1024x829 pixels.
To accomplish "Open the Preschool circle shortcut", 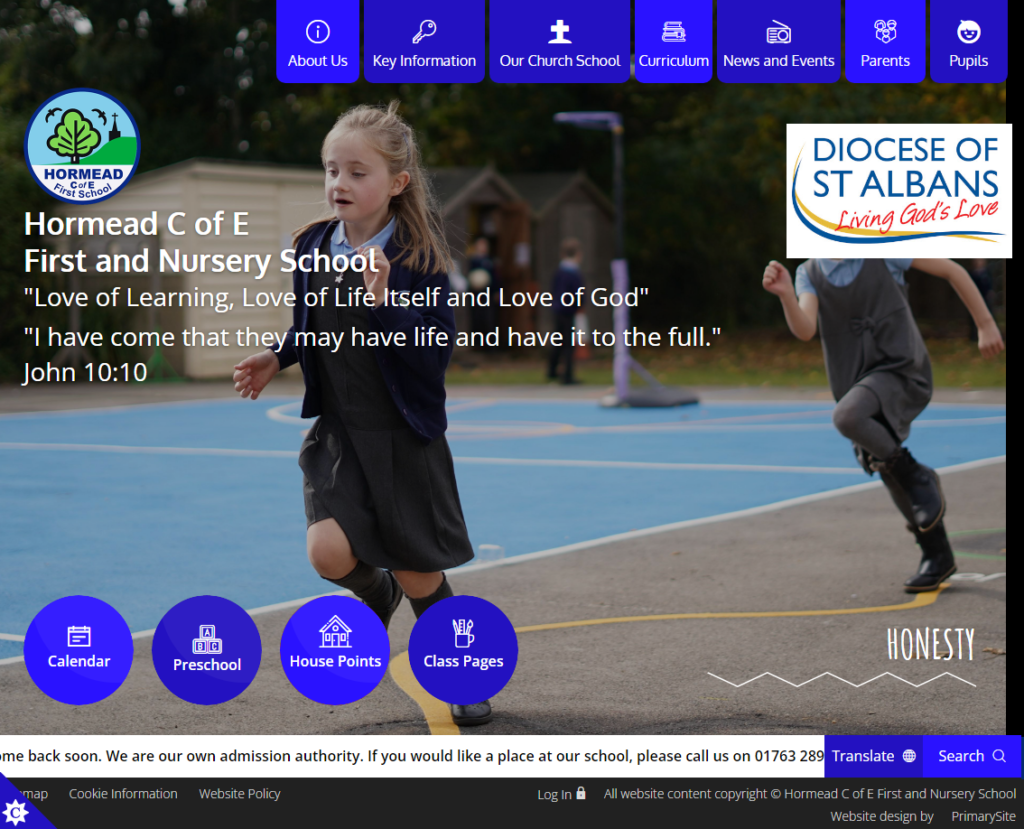I will coord(207,650).
